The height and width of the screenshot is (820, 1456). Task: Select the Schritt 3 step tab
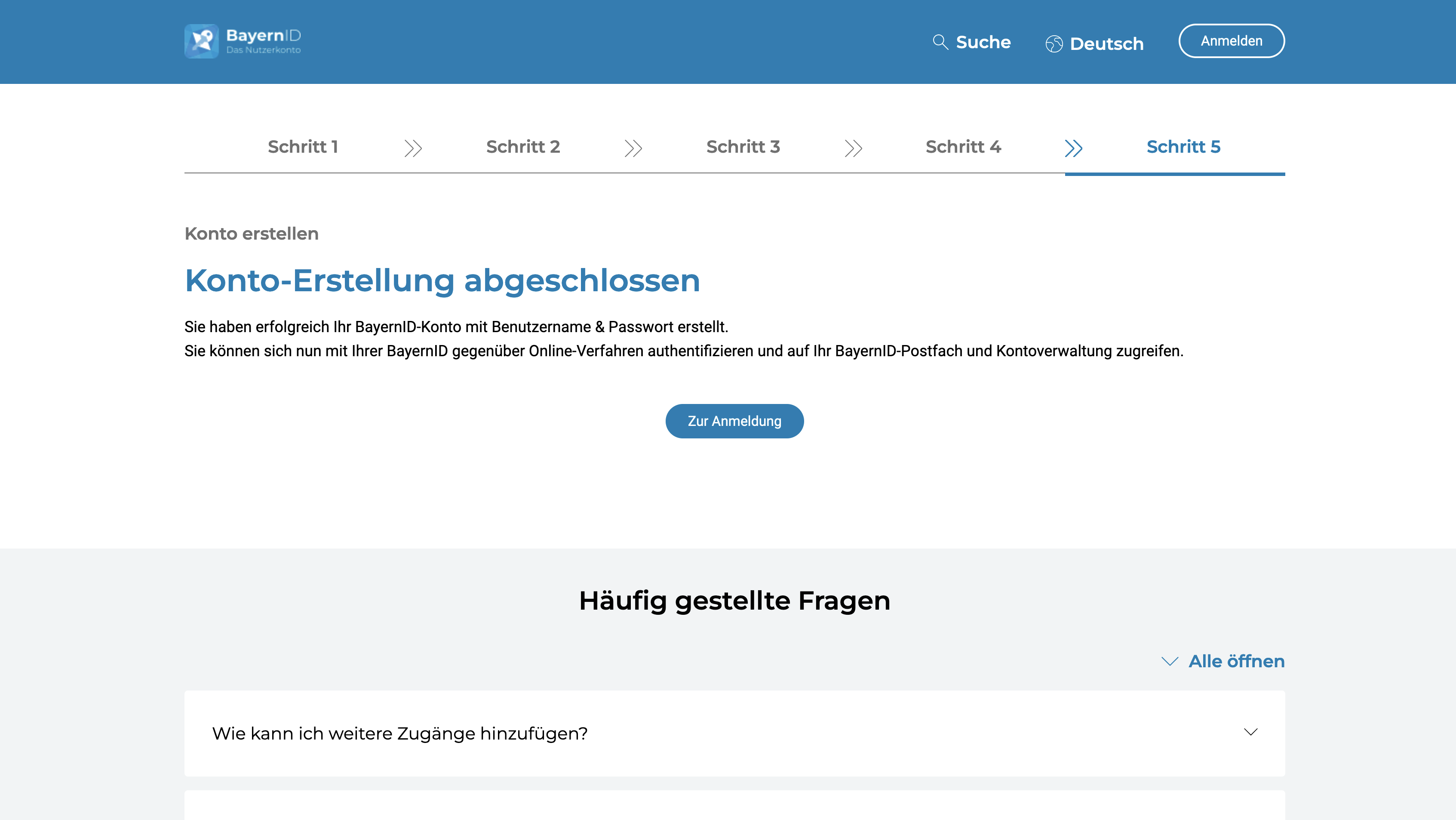click(743, 147)
